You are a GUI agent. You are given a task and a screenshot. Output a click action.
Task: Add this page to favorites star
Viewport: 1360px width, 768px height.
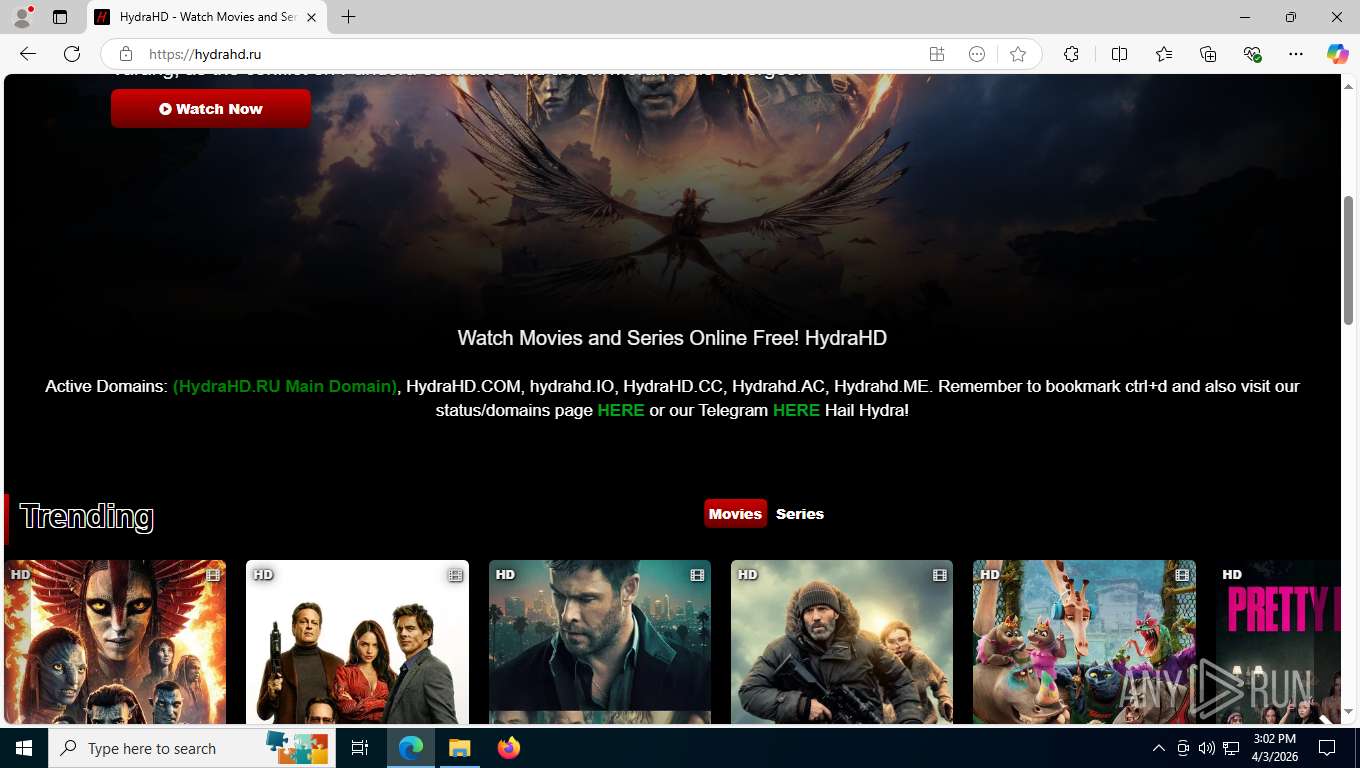(1018, 54)
